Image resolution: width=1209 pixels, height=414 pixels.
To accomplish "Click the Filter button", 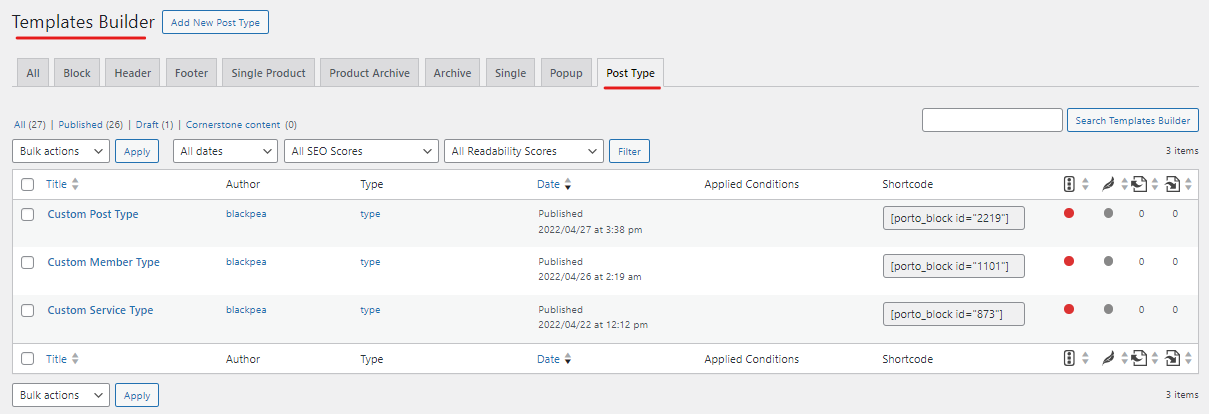I will [x=629, y=151].
